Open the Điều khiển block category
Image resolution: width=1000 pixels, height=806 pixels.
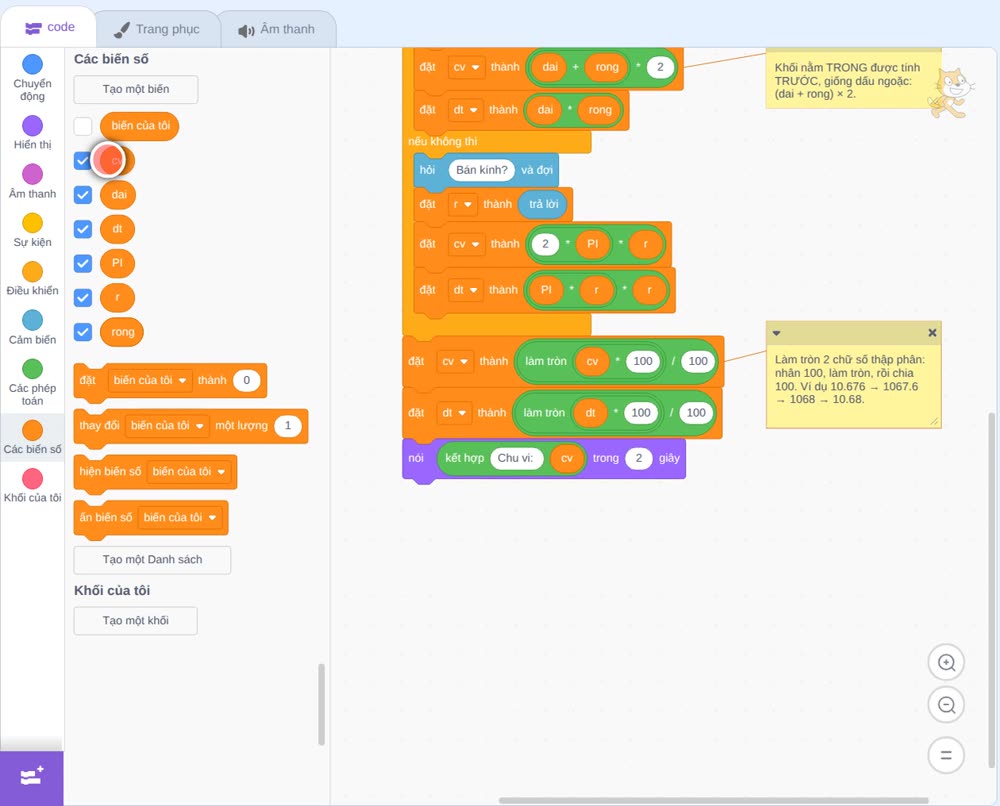32,279
